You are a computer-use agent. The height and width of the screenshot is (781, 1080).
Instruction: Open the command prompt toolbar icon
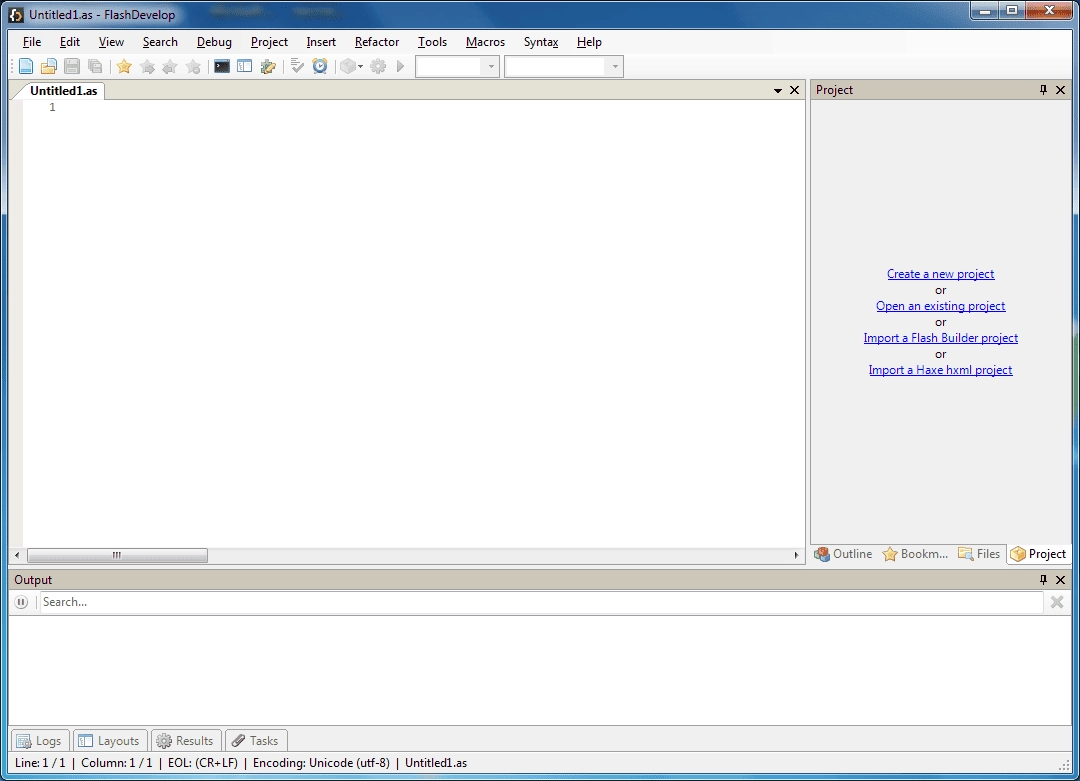(222, 66)
